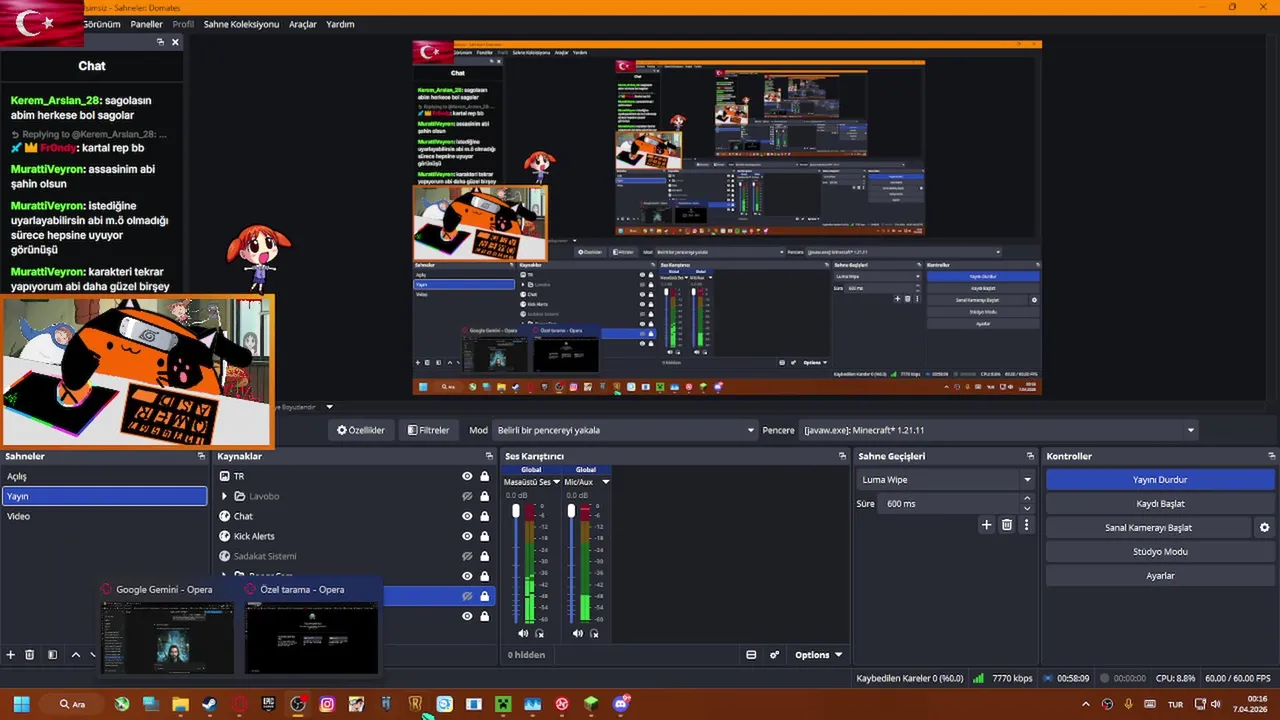Undock the Chat panel

point(160,42)
